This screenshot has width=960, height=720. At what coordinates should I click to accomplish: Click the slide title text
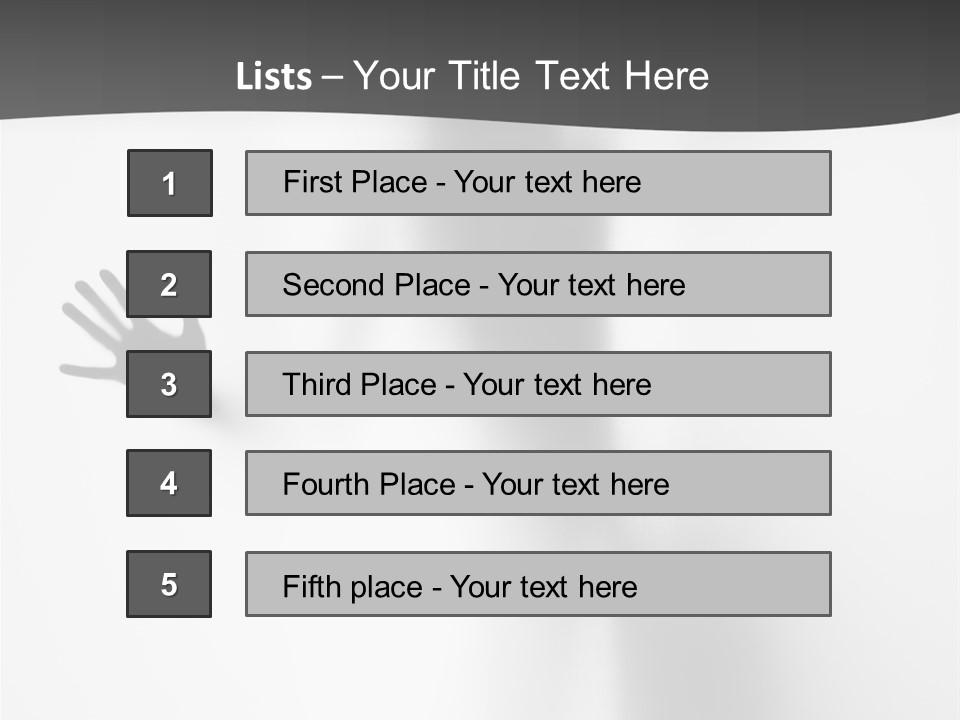click(x=472, y=76)
